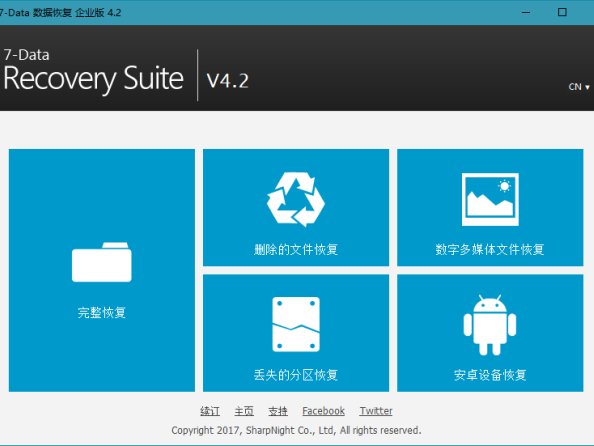Open the 续订 renewal link

point(210,411)
